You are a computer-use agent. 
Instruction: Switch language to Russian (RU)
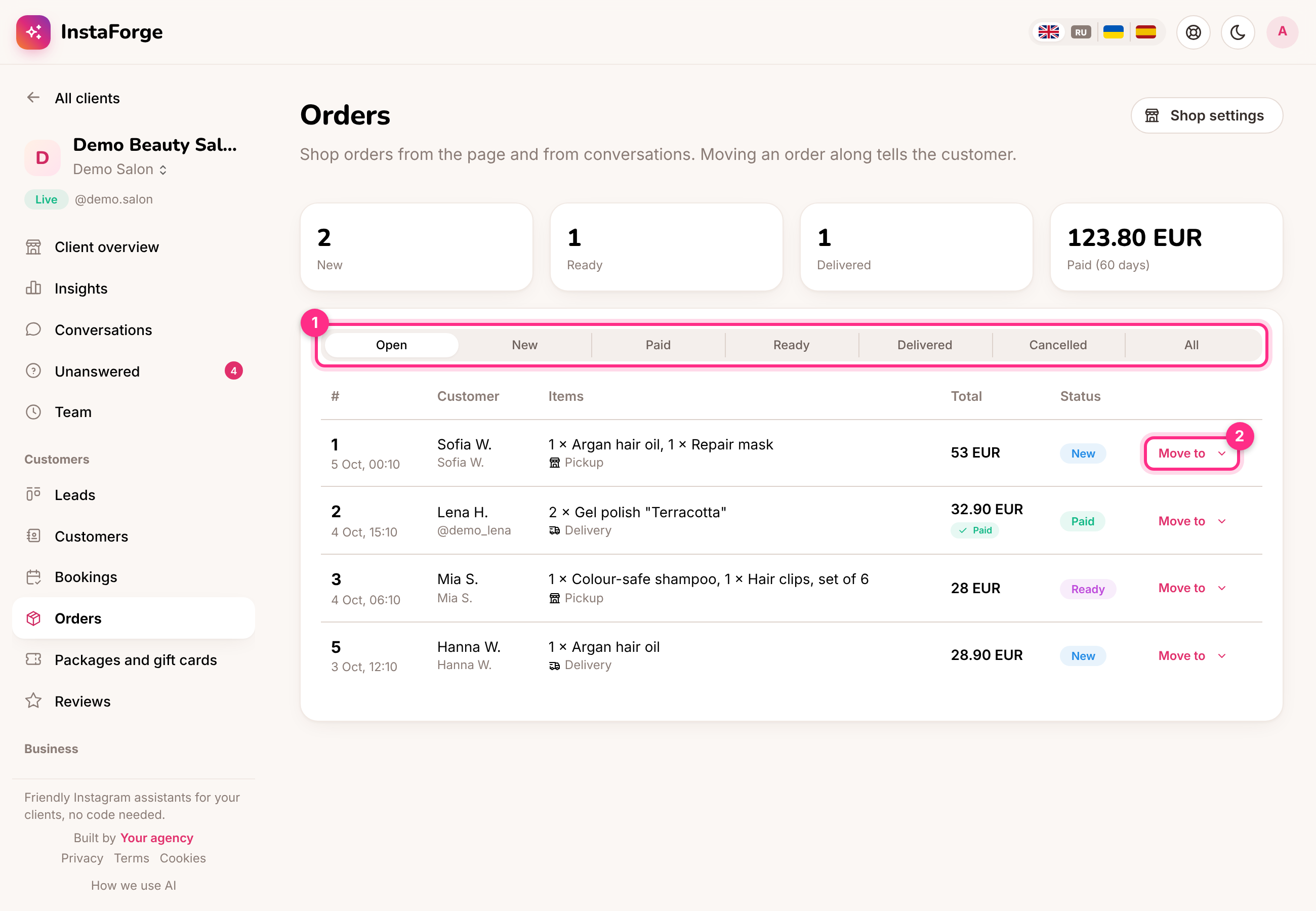1081,32
